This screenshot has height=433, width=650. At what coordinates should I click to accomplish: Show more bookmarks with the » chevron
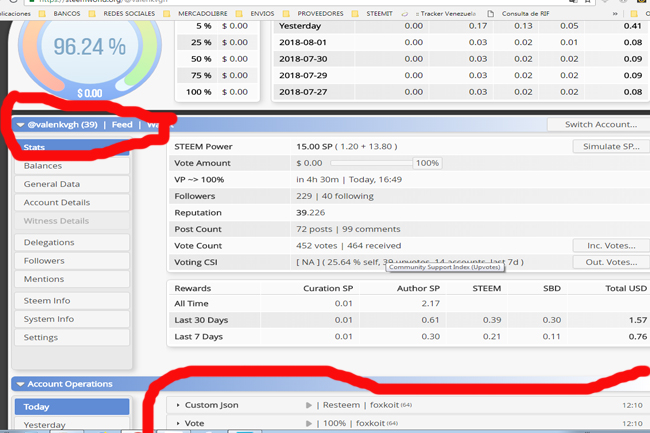pyautogui.click(x=615, y=14)
